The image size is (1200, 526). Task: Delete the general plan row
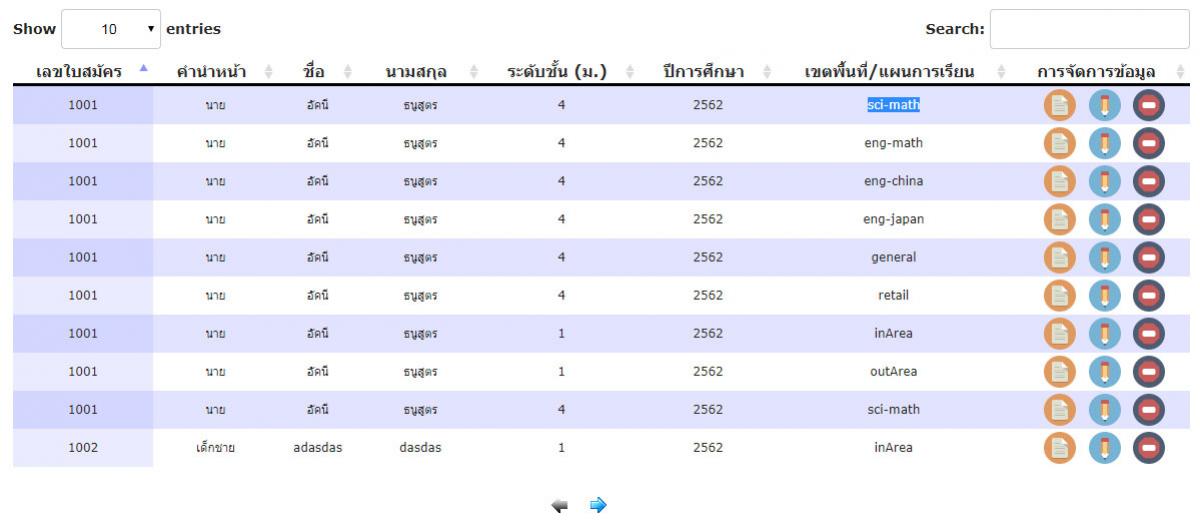click(x=1149, y=257)
